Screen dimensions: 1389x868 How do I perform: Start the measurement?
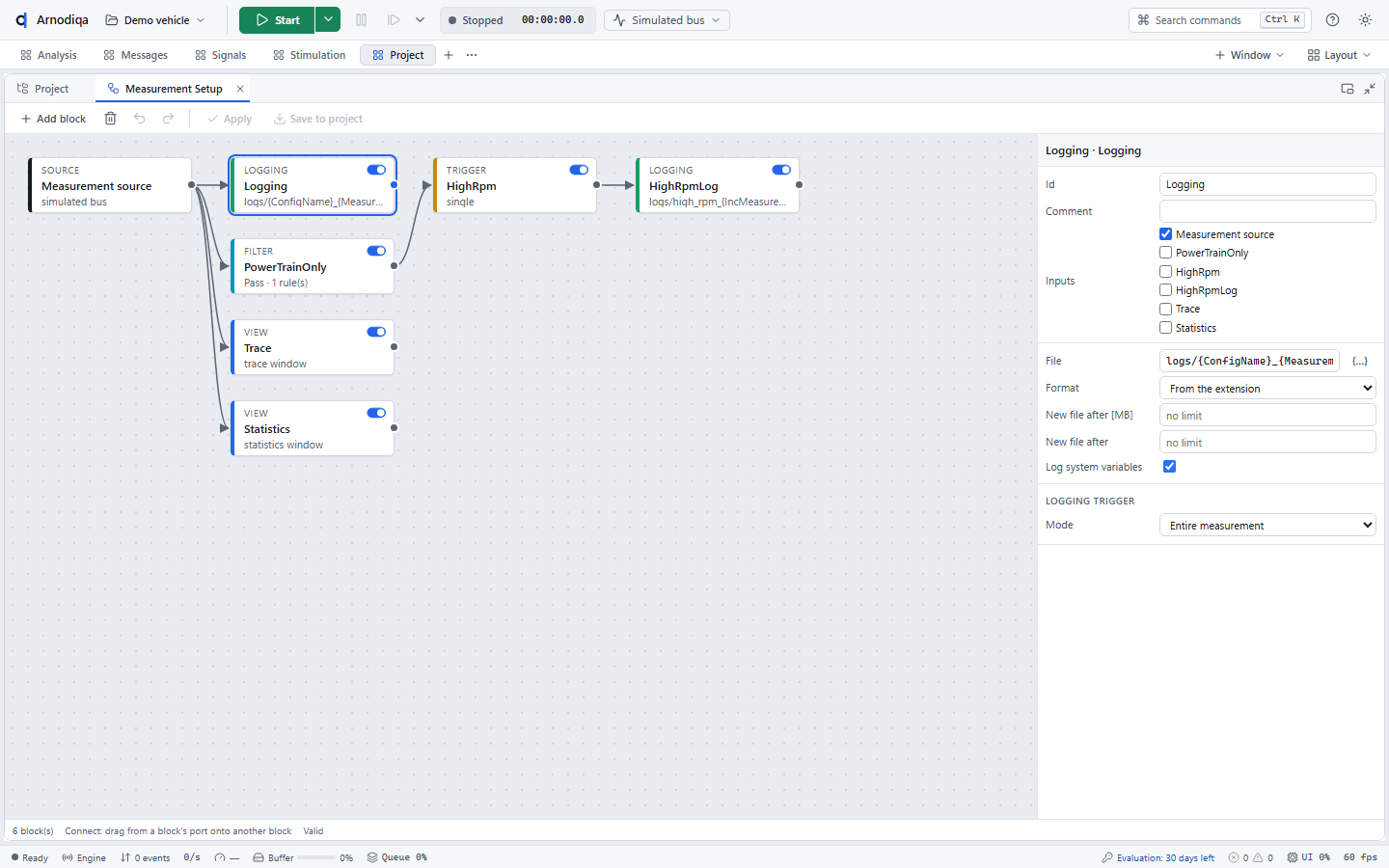277,20
